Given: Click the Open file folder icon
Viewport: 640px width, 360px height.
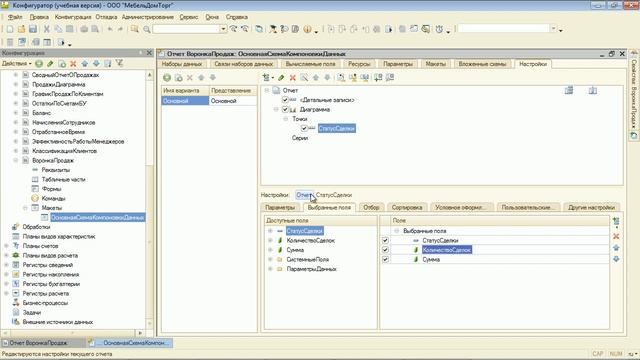Looking at the screenshot, I should (21, 29).
